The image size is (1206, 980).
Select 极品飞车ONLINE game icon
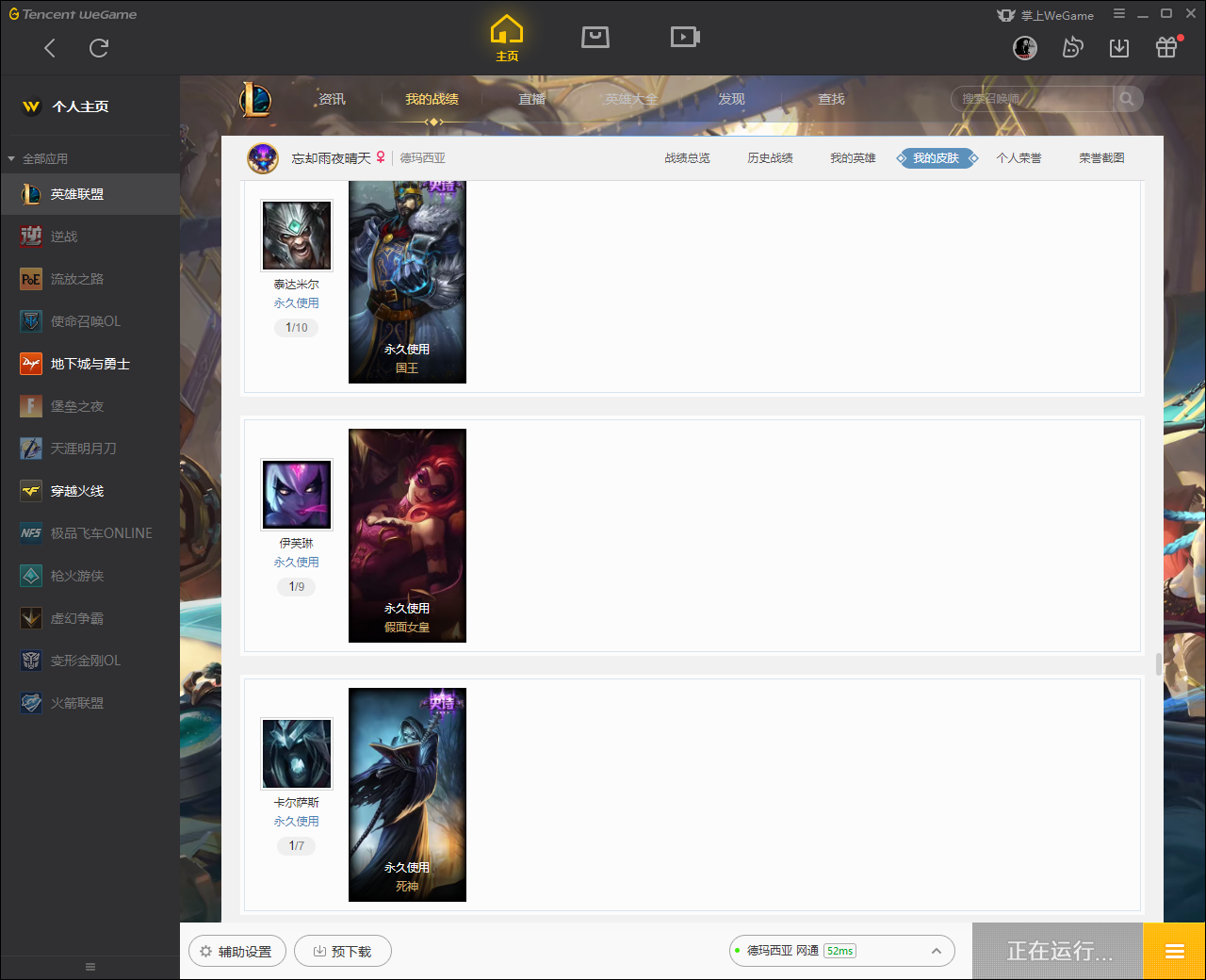31,533
